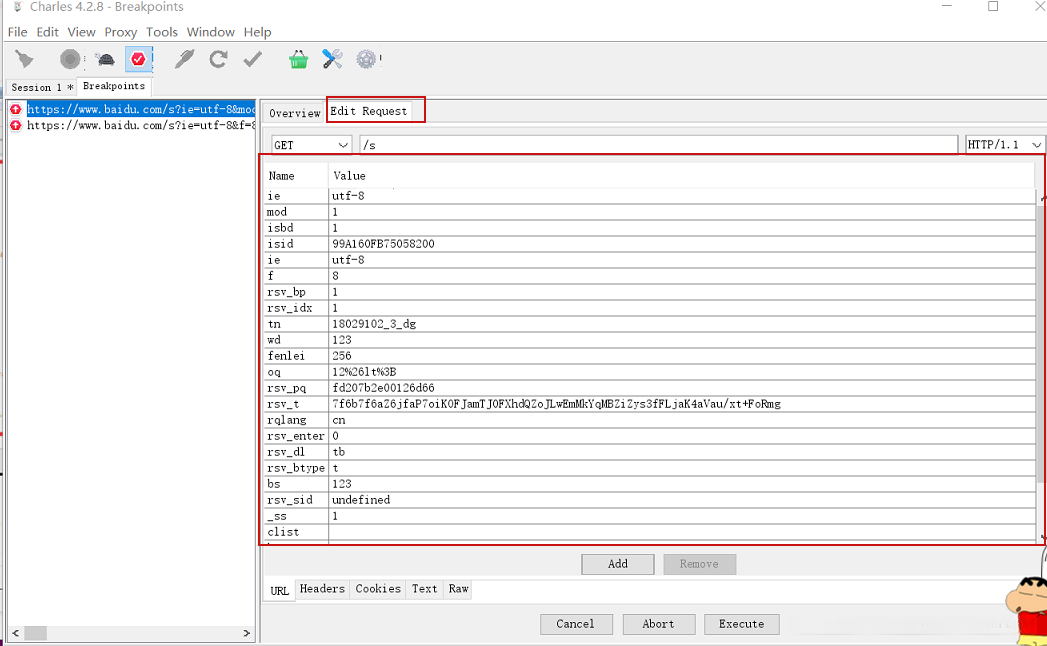This screenshot has width=1047, height=646.
Task: Switch to the Session 1 tab
Action: pyautogui.click(x=42, y=88)
